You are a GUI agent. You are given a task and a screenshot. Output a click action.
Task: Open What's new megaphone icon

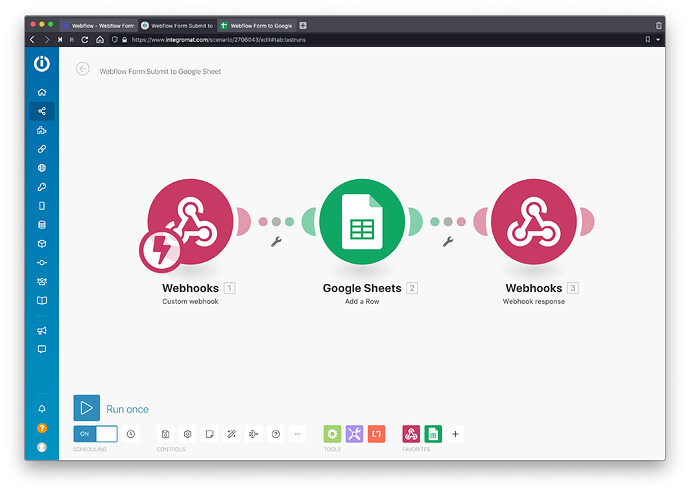click(x=42, y=331)
